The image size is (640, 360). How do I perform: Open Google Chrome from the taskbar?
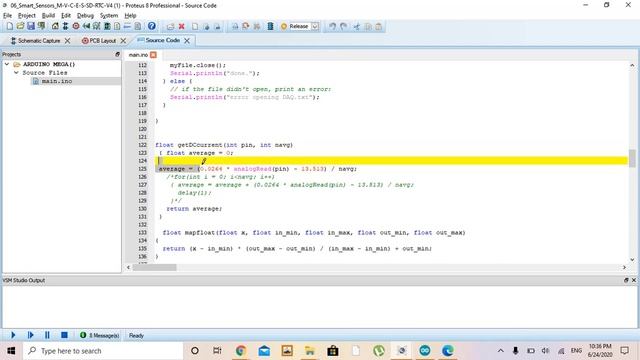pos(240,351)
